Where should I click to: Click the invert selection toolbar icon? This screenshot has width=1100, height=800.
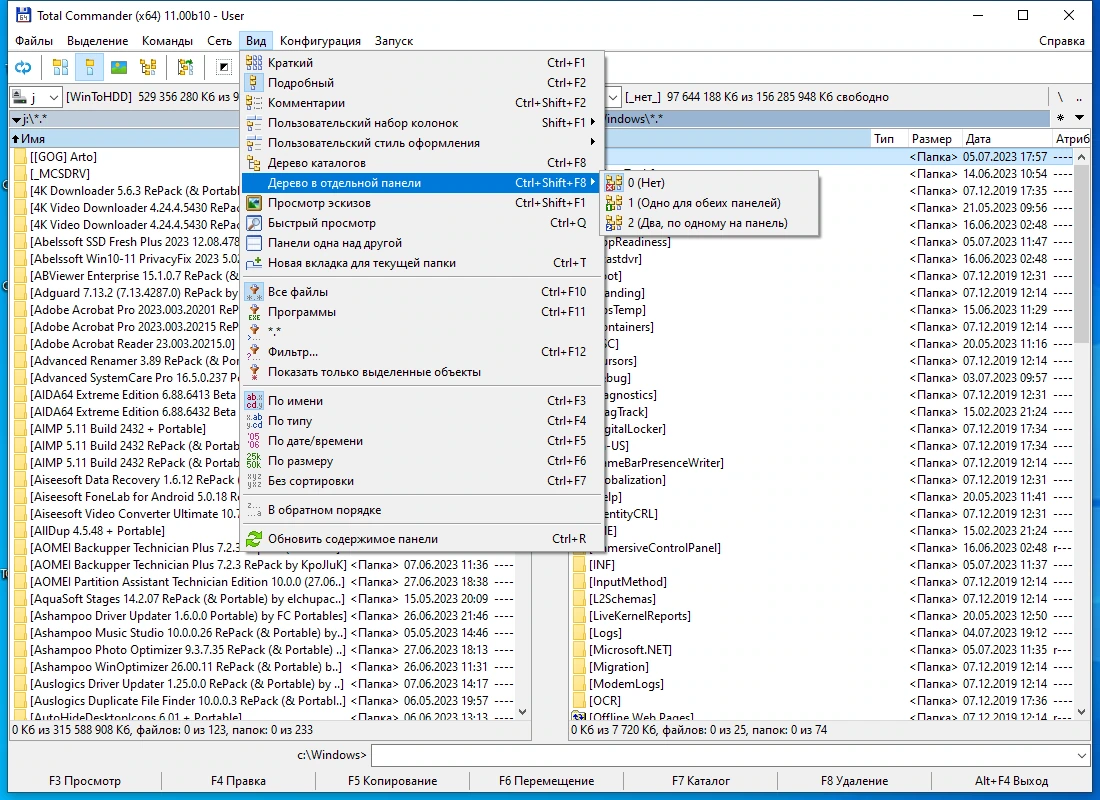click(223, 67)
